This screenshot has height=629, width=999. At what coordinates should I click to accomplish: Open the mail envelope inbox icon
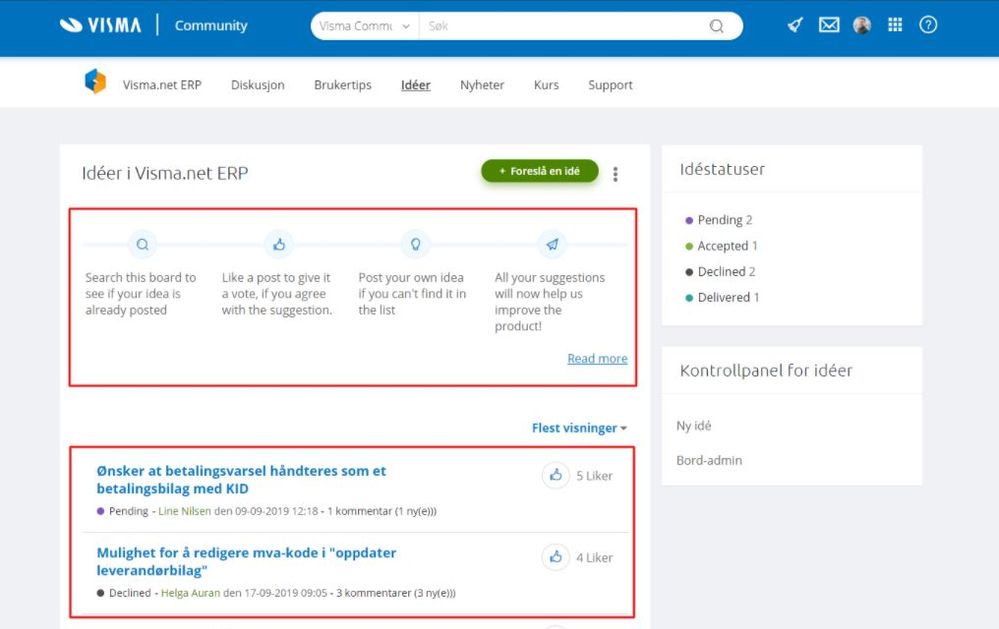click(x=829, y=26)
